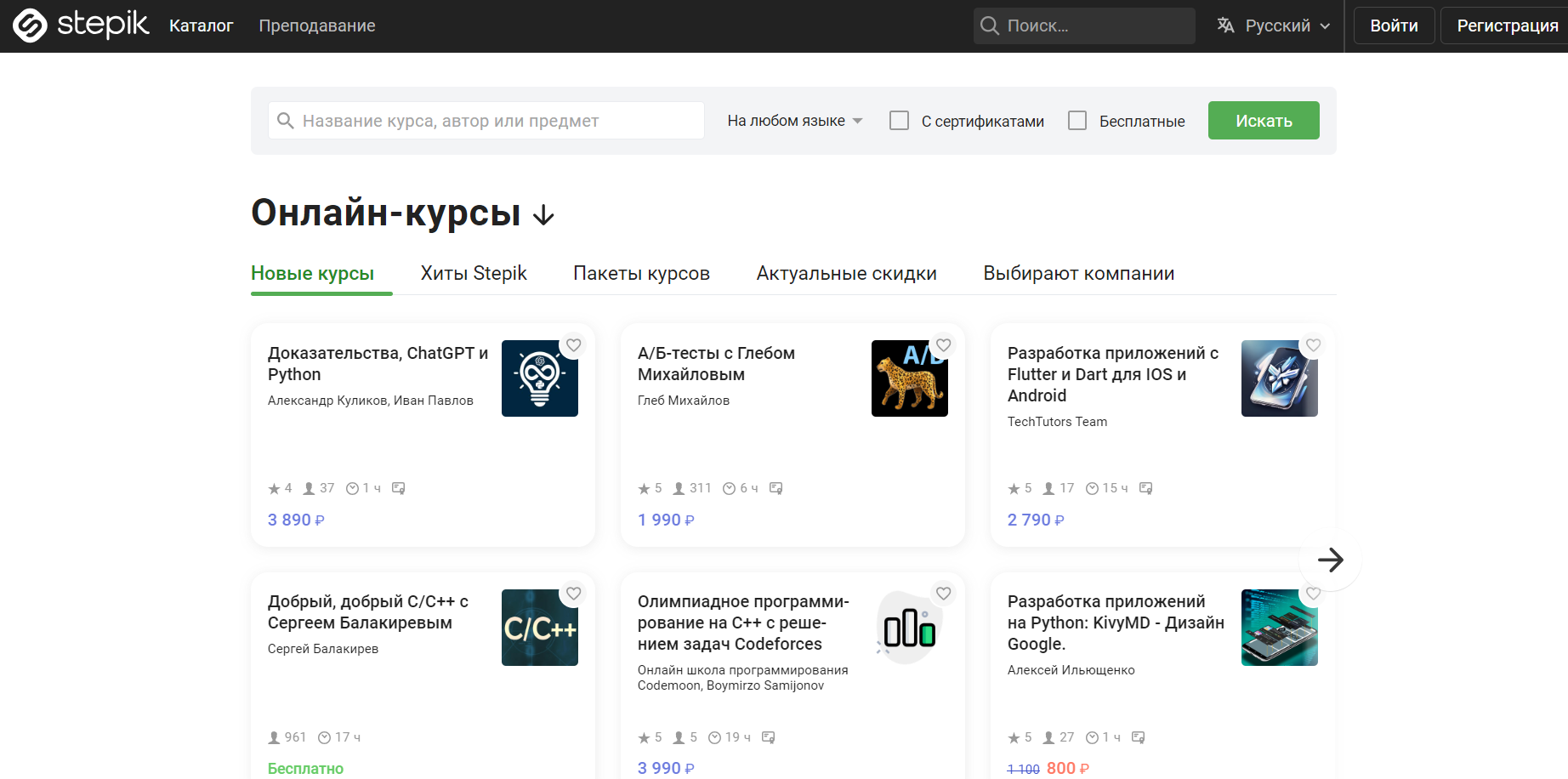The height and width of the screenshot is (779, 1568).
Task: Click the Stepik logo
Action: (x=81, y=25)
